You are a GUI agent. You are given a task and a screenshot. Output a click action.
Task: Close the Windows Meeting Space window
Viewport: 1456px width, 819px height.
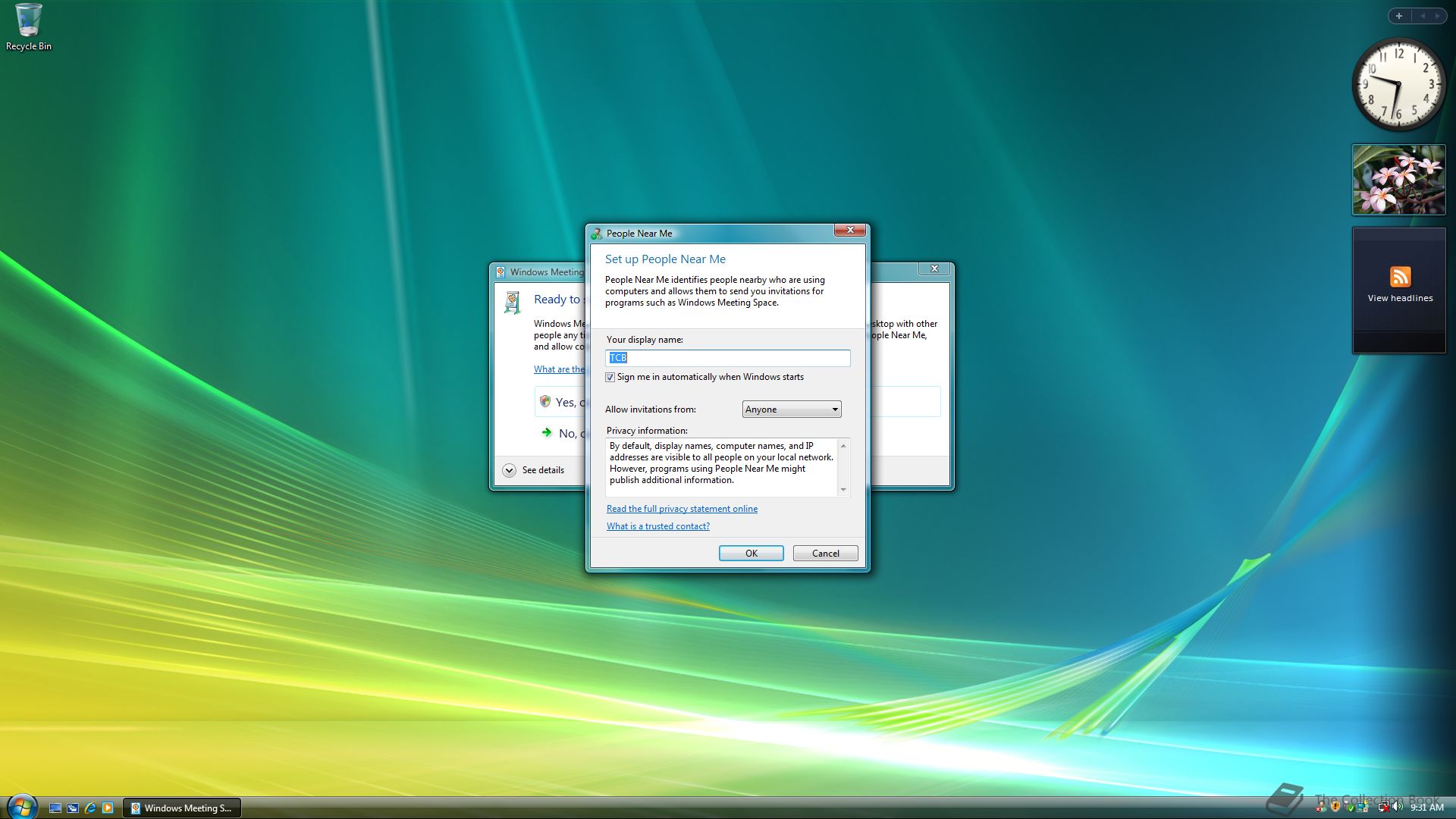[x=934, y=268]
